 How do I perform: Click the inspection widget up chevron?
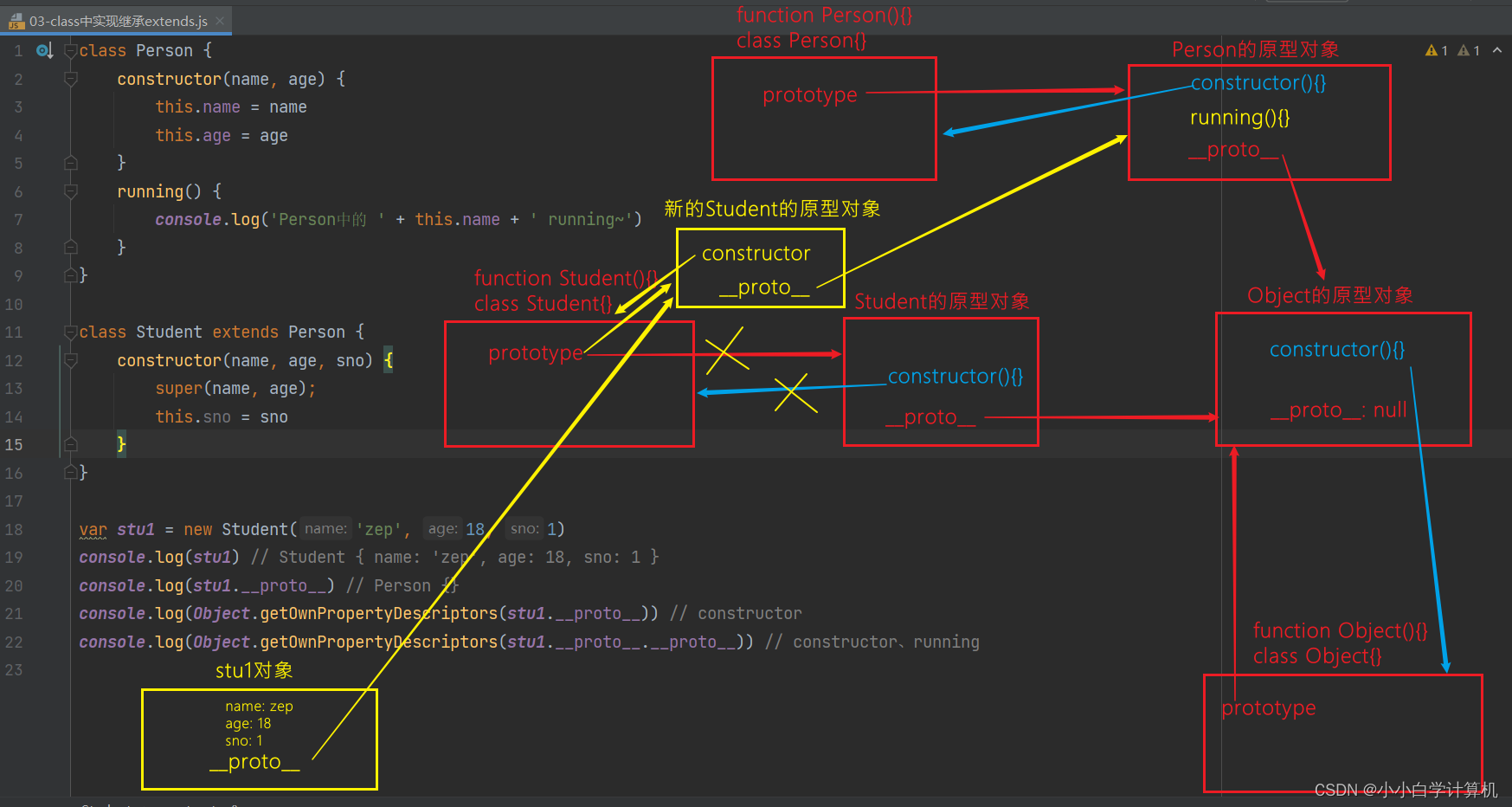point(1497,50)
